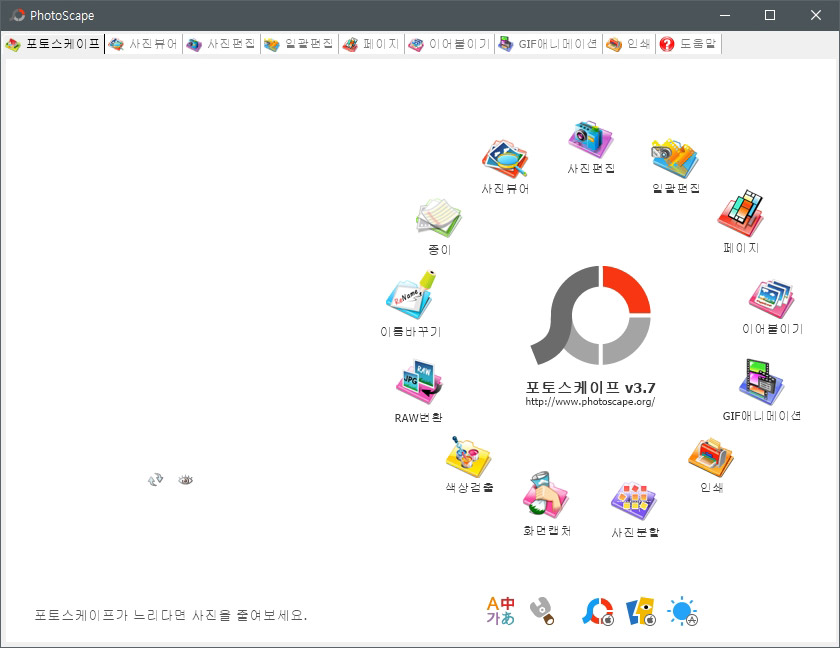Open 이름바꾸기 rename icon

pos(411,295)
